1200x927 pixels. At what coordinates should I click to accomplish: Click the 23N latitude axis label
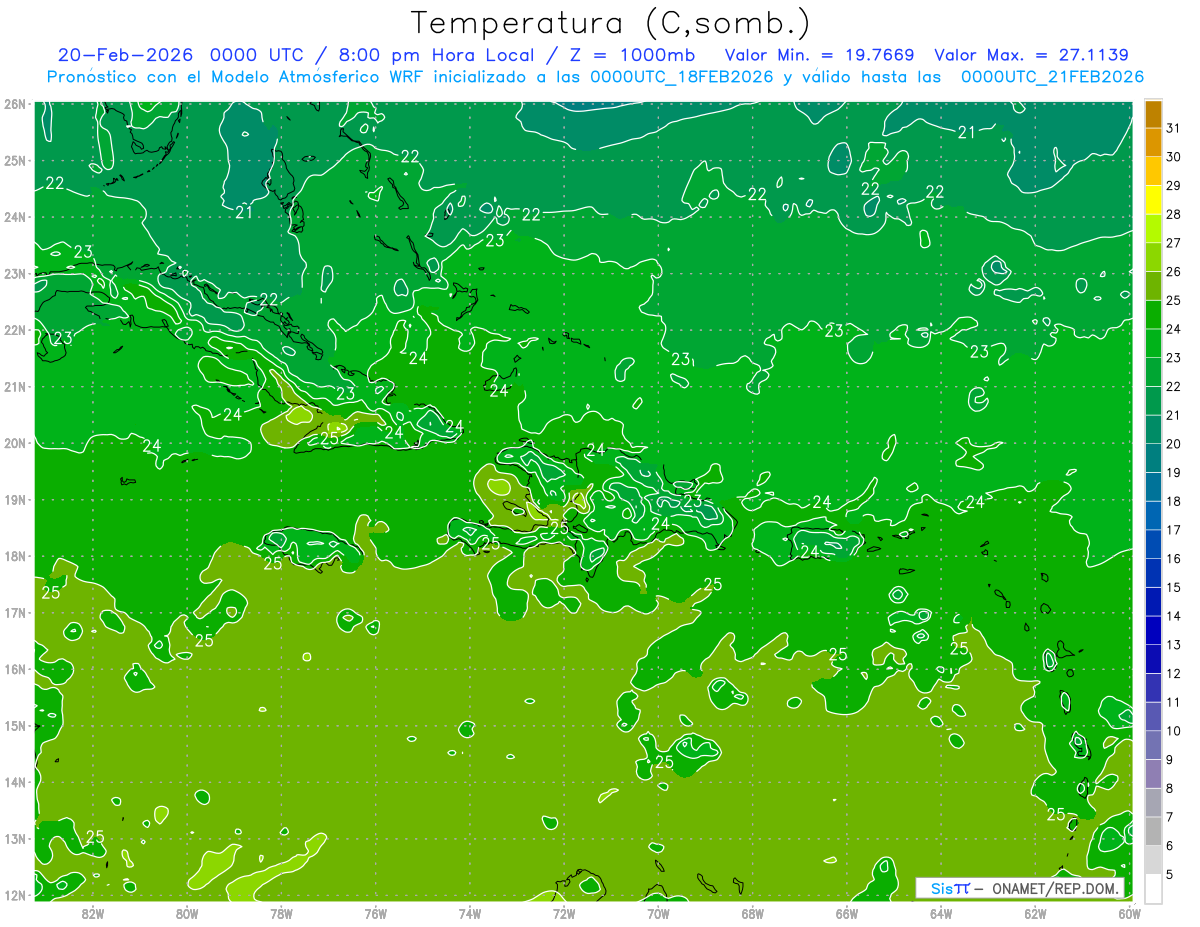click(x=15, y=273)
